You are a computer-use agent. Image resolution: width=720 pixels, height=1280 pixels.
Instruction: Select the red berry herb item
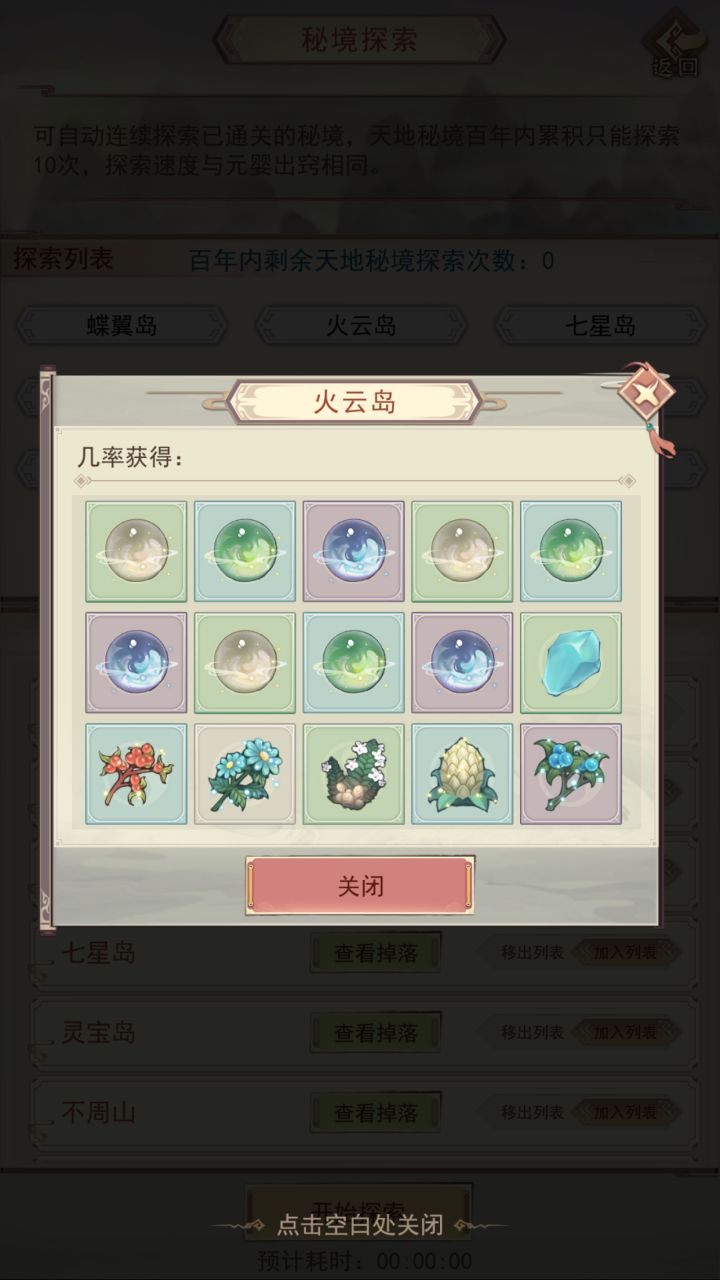click(136, 774)
